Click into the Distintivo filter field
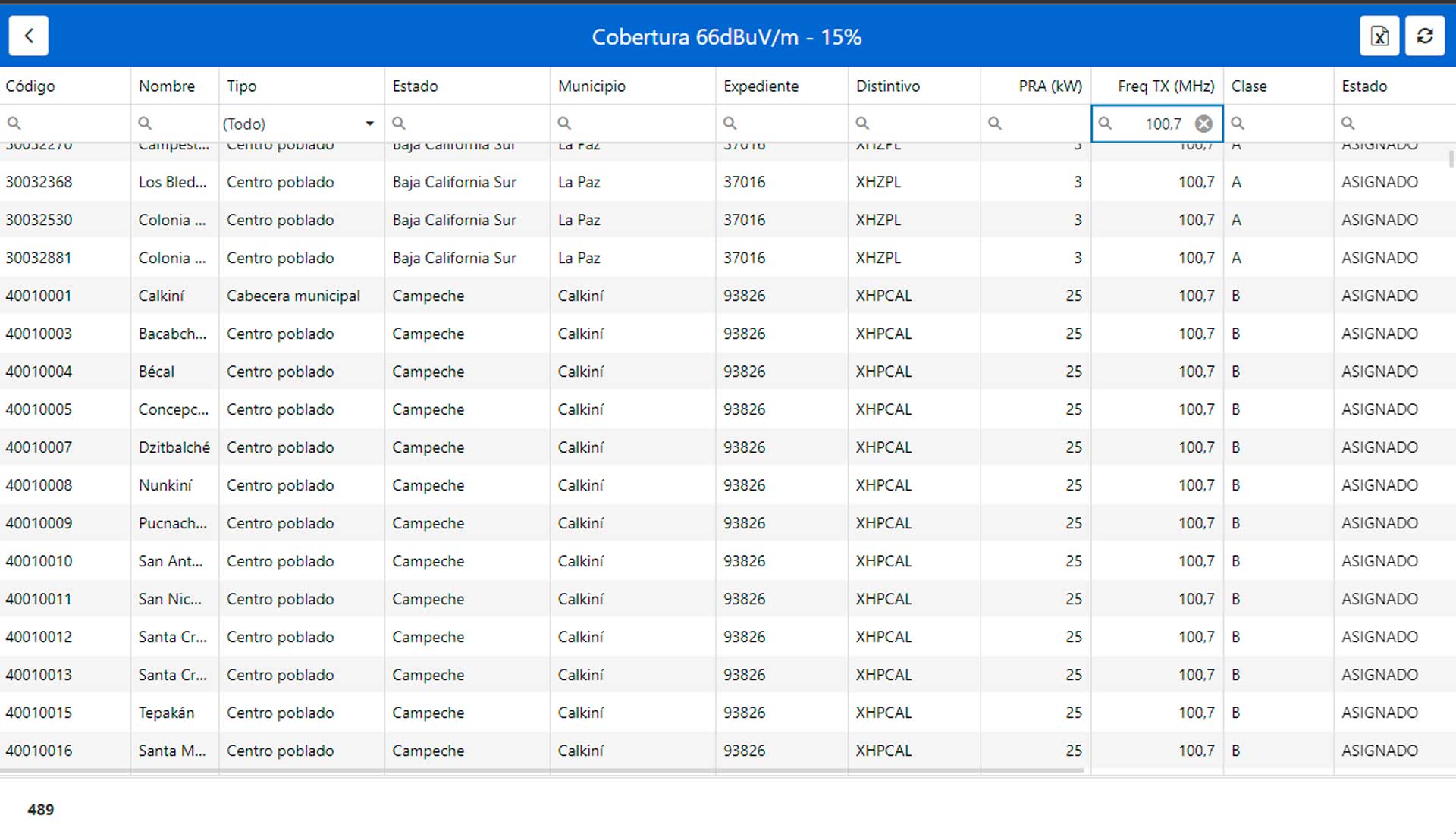This screenshot has height=834, width=1456. (914, 124)
